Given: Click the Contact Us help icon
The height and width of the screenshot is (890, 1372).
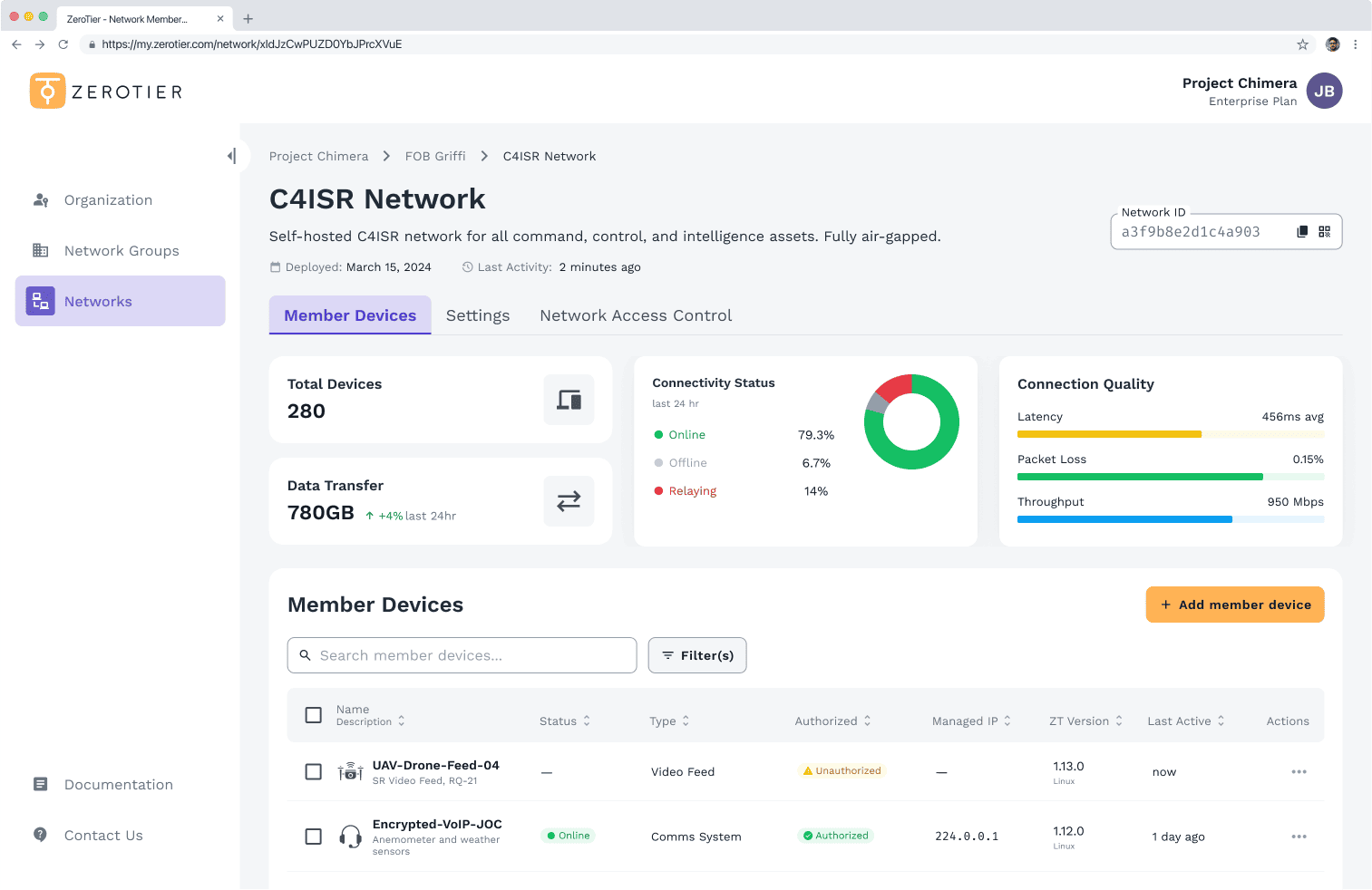Looking at the screenshot, I should point(40,835).
